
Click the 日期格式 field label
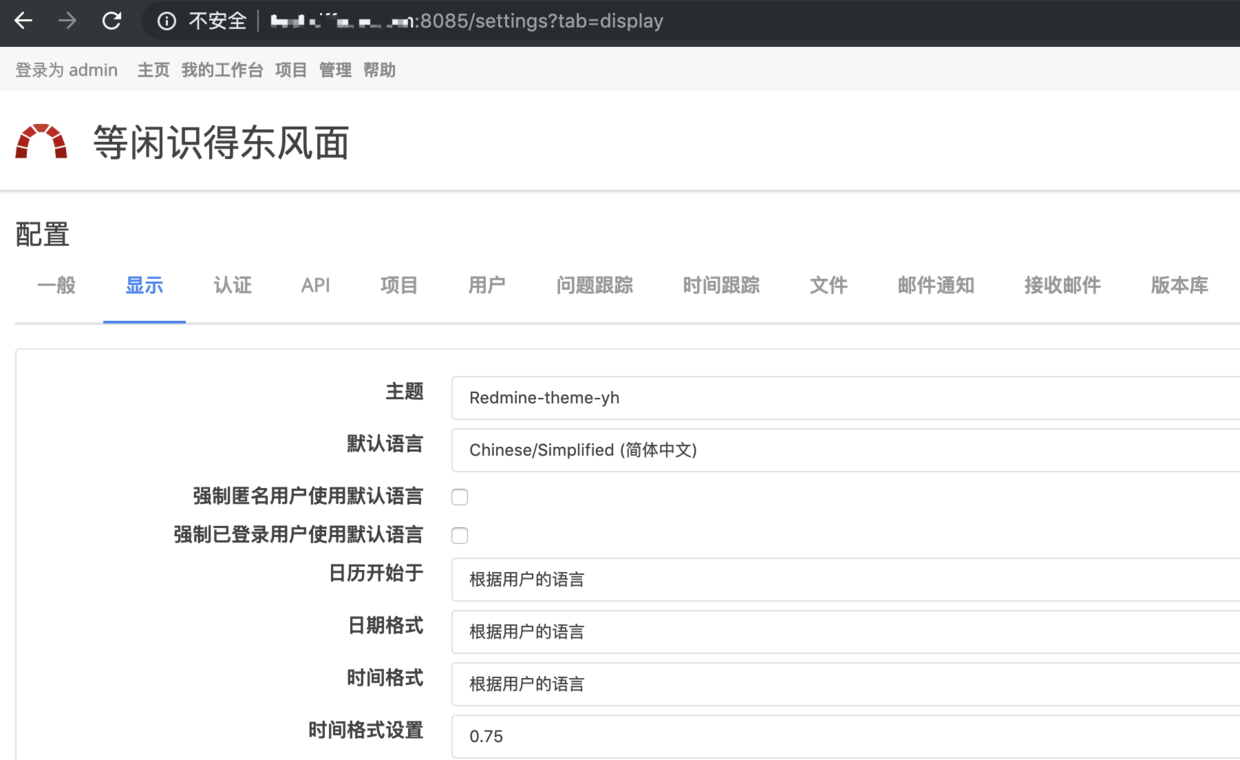coord(385,626)
